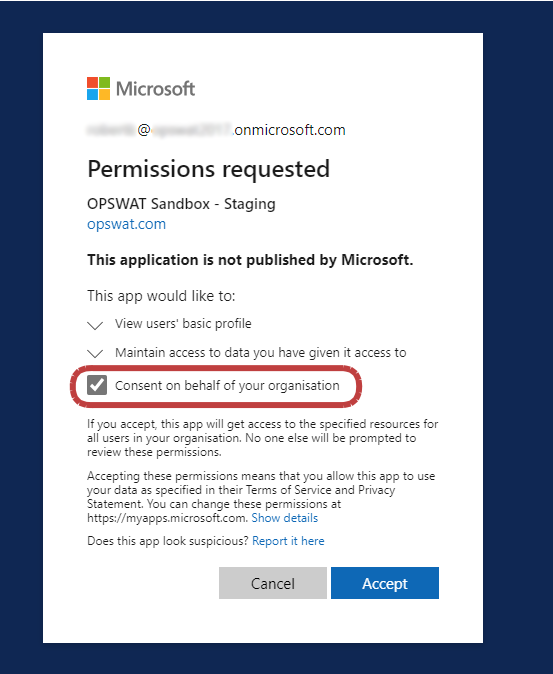Click the not published by Microsoft warning
Viewport: 553px width, 674px height.
click(x=250, y=260)
